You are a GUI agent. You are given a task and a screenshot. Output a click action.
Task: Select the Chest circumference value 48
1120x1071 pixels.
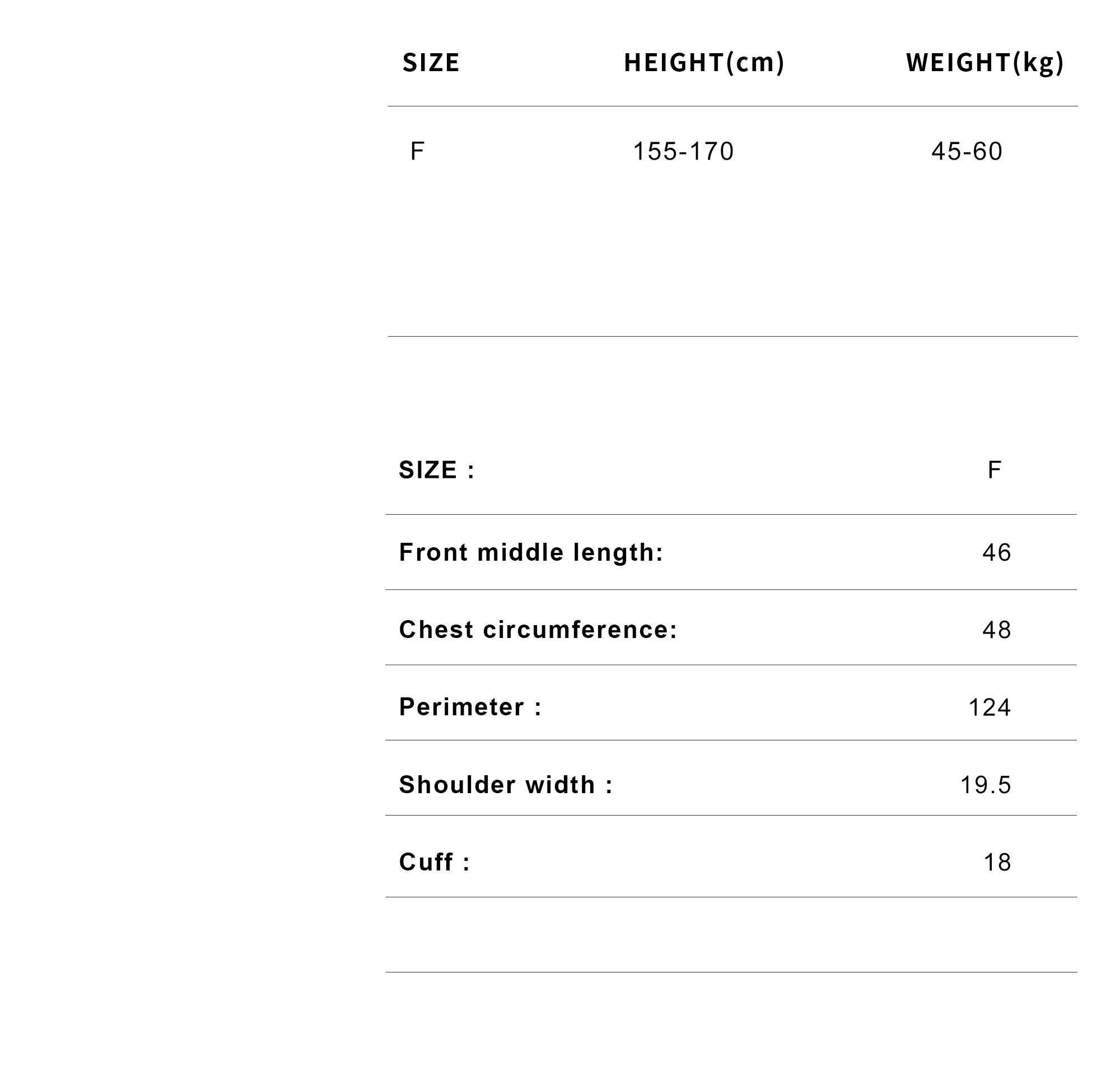pos(997,630)
